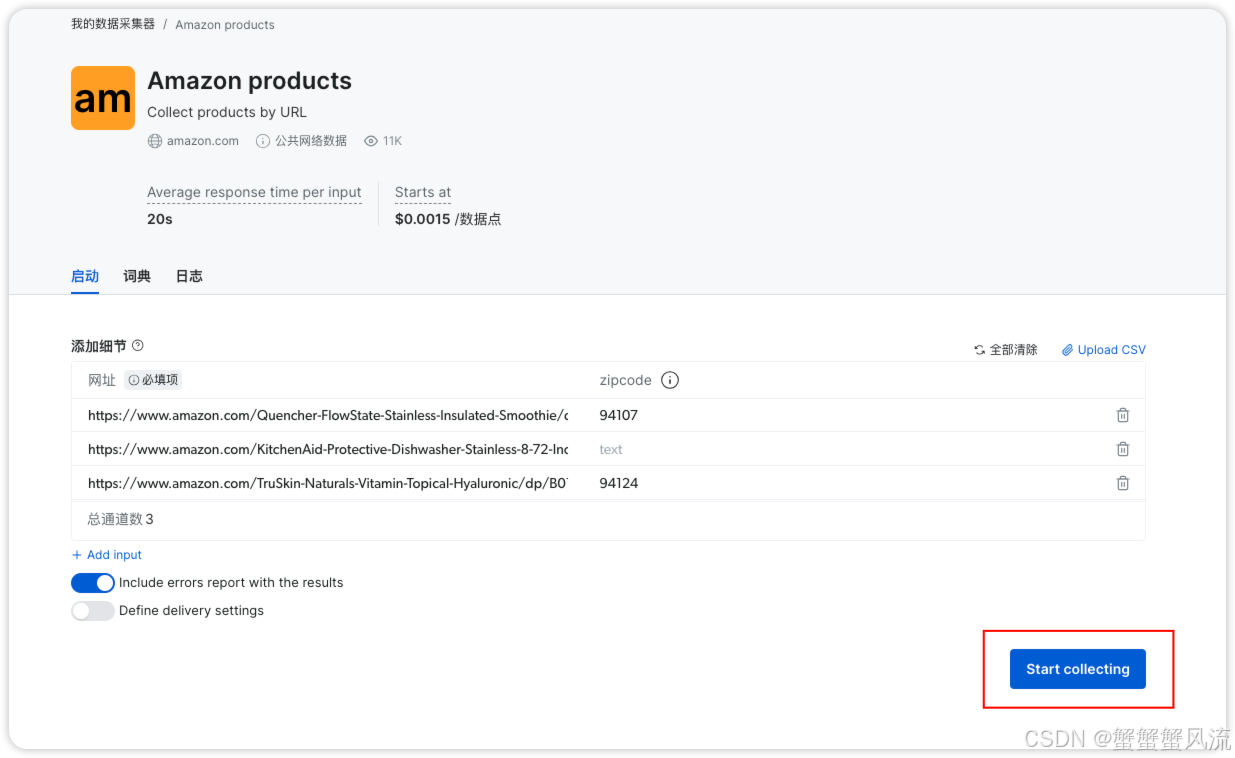The image size is (1235, 758).
Task: Click the paperclip icon of Upload CSV
Action: coord(1068,350)
